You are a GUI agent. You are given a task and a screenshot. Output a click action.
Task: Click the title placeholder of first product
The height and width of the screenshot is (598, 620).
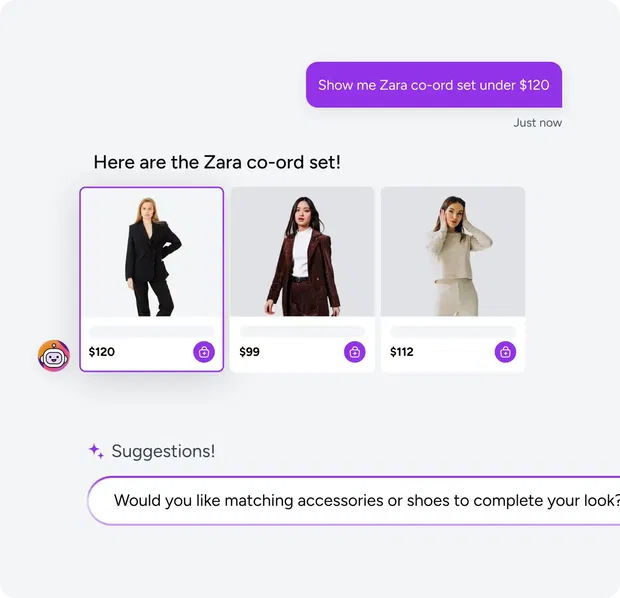[151, 331]
